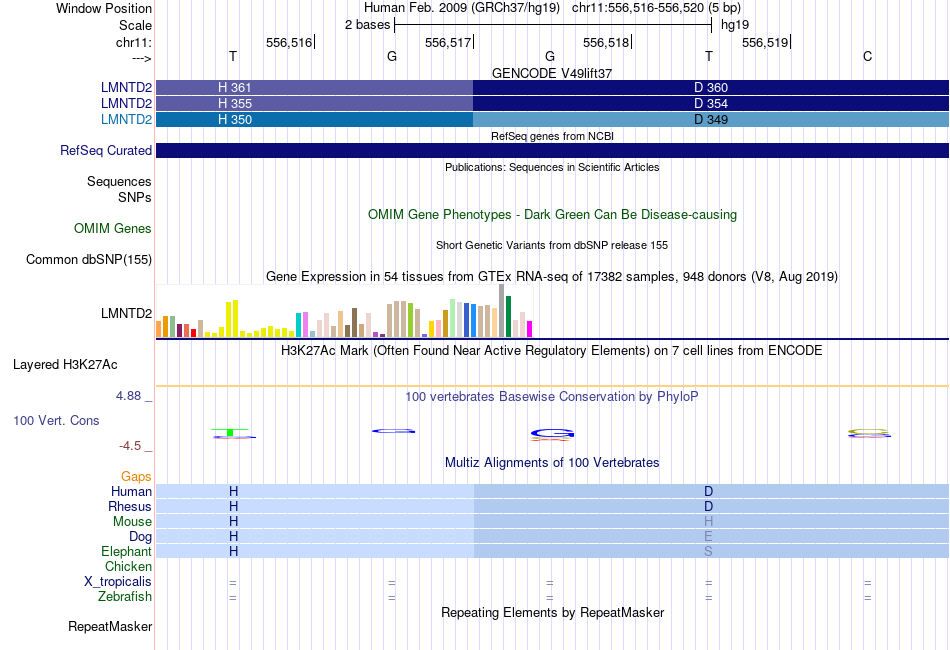
Task: Click the Common dbSNP(155) label
Action: [88, 259]
